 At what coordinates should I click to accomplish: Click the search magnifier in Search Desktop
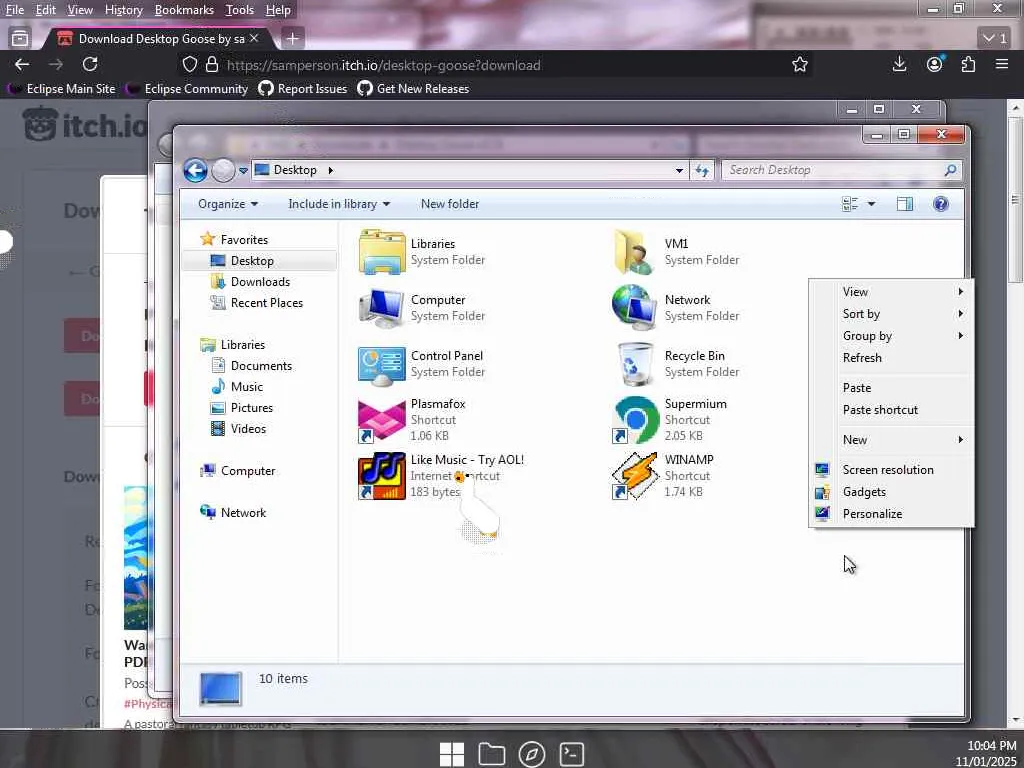[x=950, y=170]
